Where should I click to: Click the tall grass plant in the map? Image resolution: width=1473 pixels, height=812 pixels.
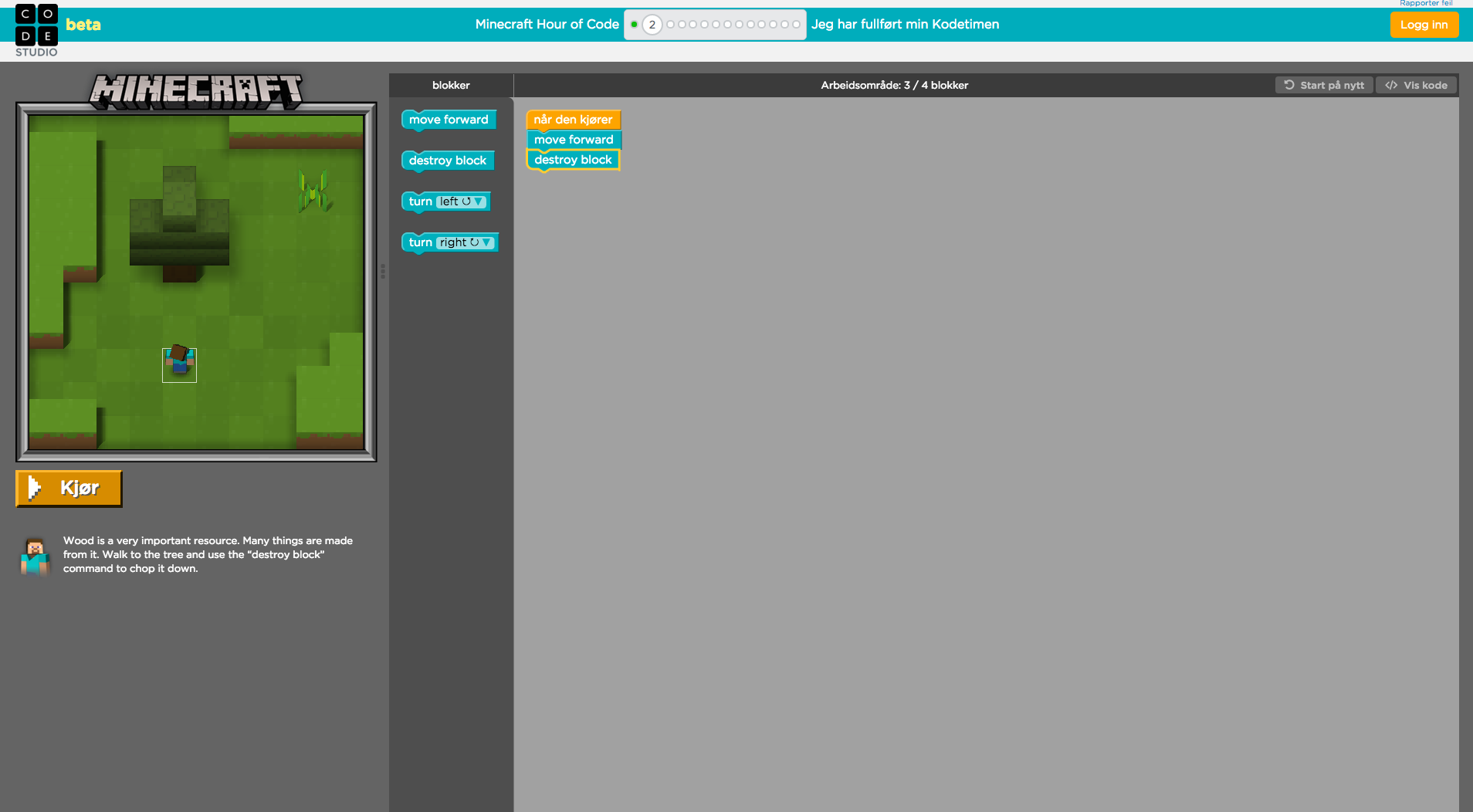pos(314,190)
